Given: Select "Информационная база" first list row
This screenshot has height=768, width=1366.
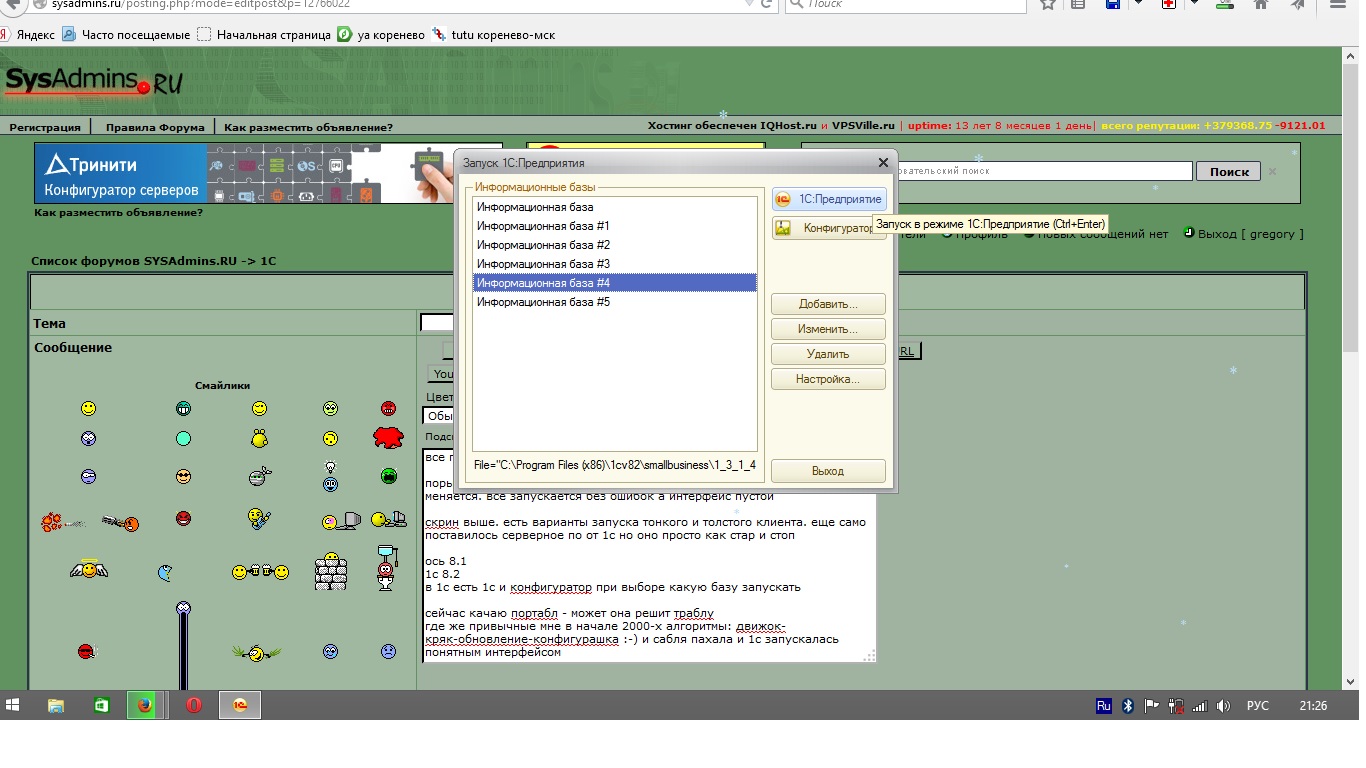Looking at the screenshot, I should pos(615,207).
